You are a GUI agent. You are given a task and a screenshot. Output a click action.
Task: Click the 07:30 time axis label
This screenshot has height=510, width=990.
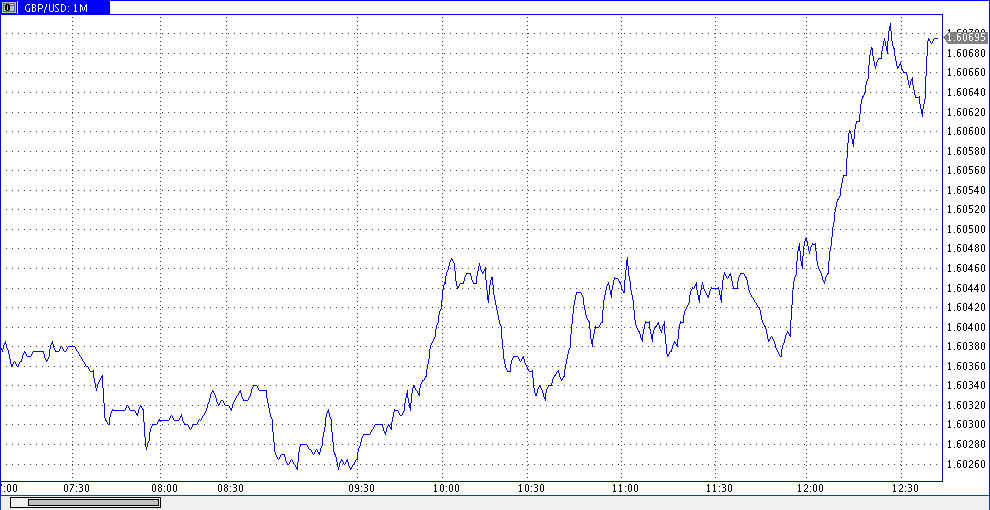tap(78, 489)
